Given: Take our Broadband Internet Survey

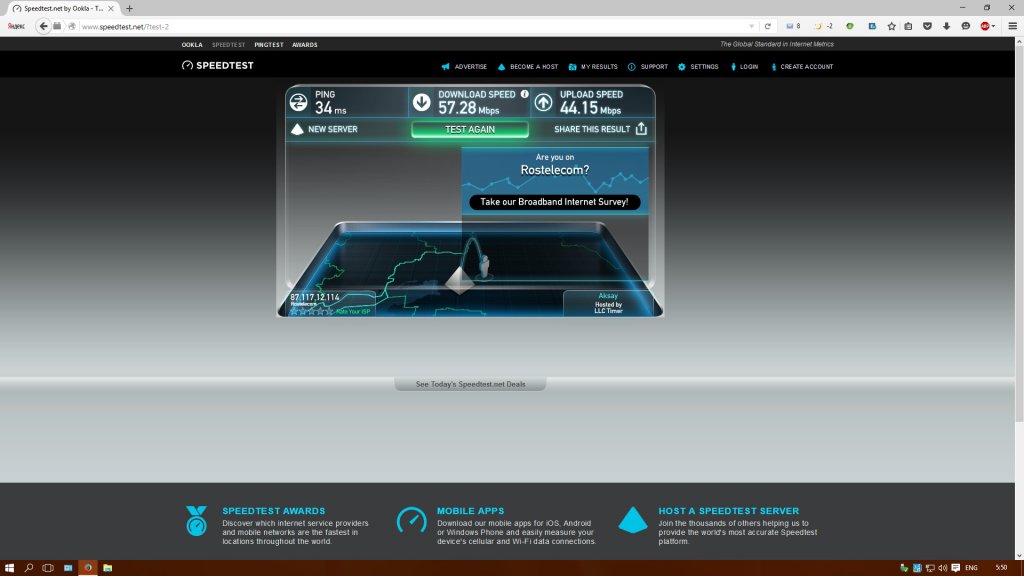Looking at the screenshot, I should point(554,202).
